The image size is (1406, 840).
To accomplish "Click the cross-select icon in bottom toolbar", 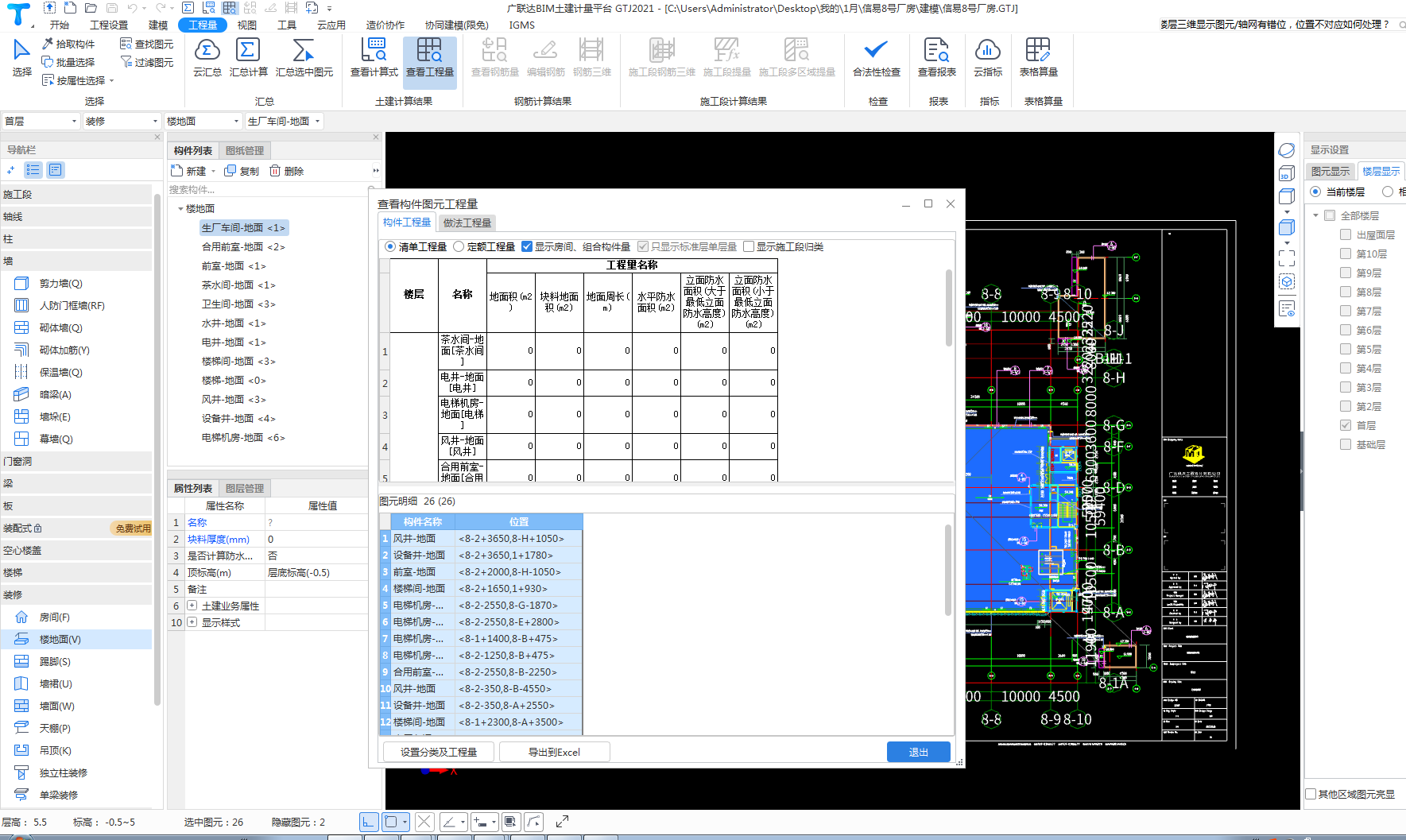I will tap(424, 822).
